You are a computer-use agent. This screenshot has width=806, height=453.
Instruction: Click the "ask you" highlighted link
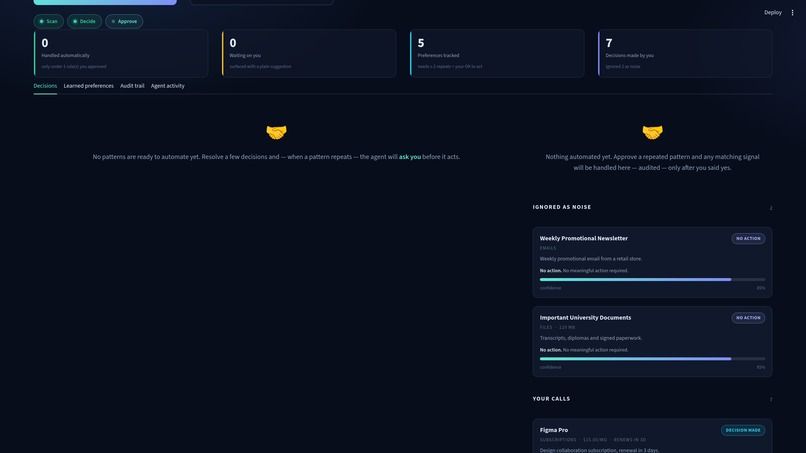(410, 157)
